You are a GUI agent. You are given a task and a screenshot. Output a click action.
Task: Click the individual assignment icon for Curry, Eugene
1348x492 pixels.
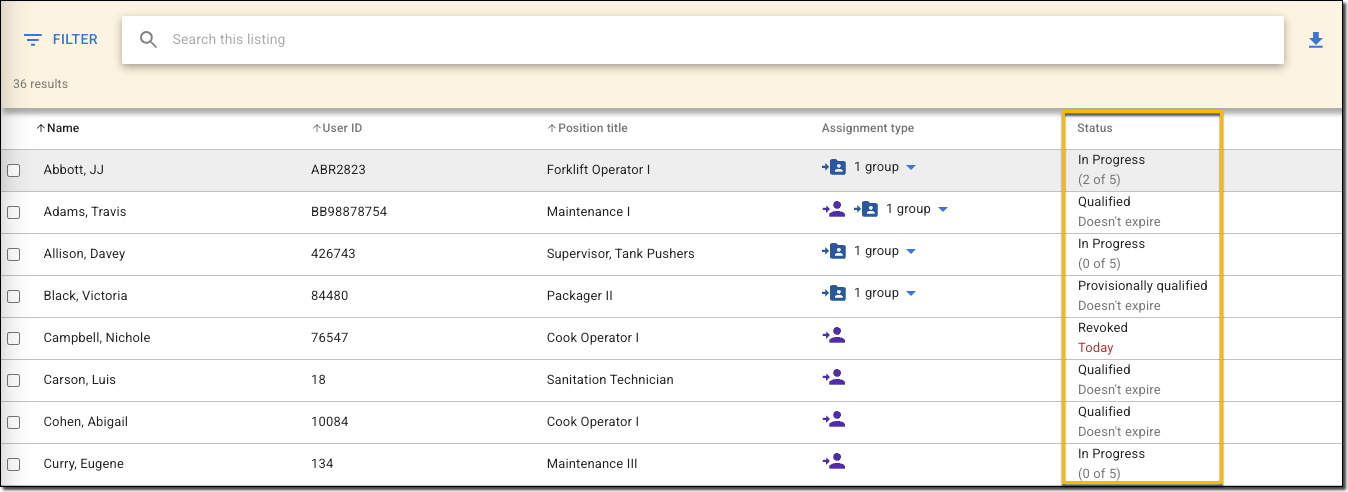[834, 462]
